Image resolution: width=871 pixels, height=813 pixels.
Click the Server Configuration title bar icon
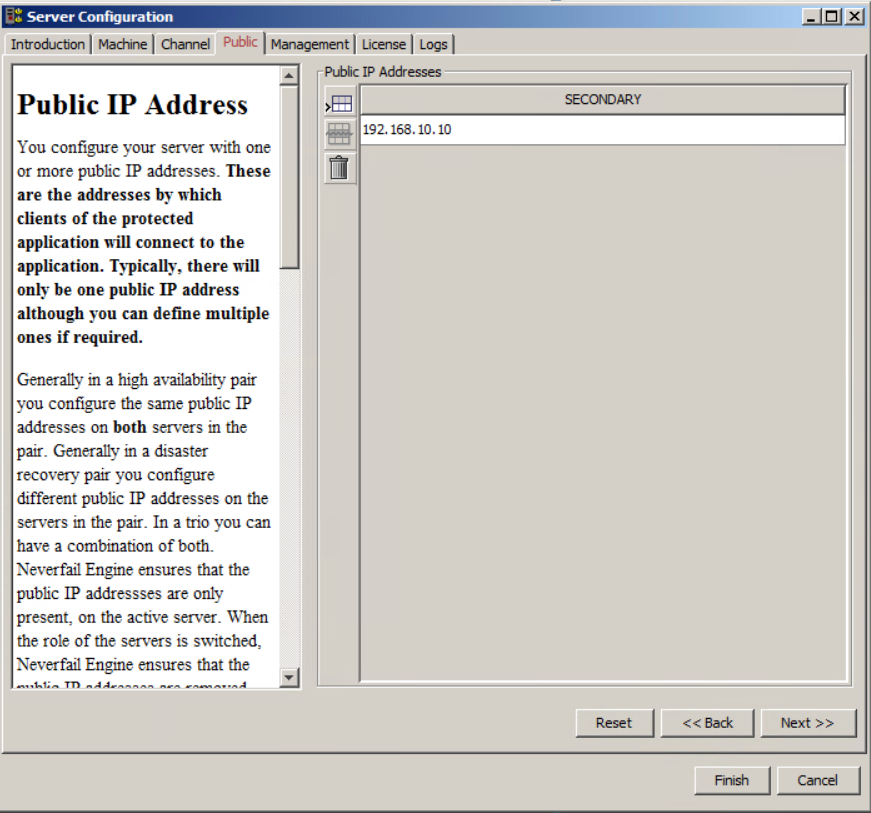click(x=14, y=16)
